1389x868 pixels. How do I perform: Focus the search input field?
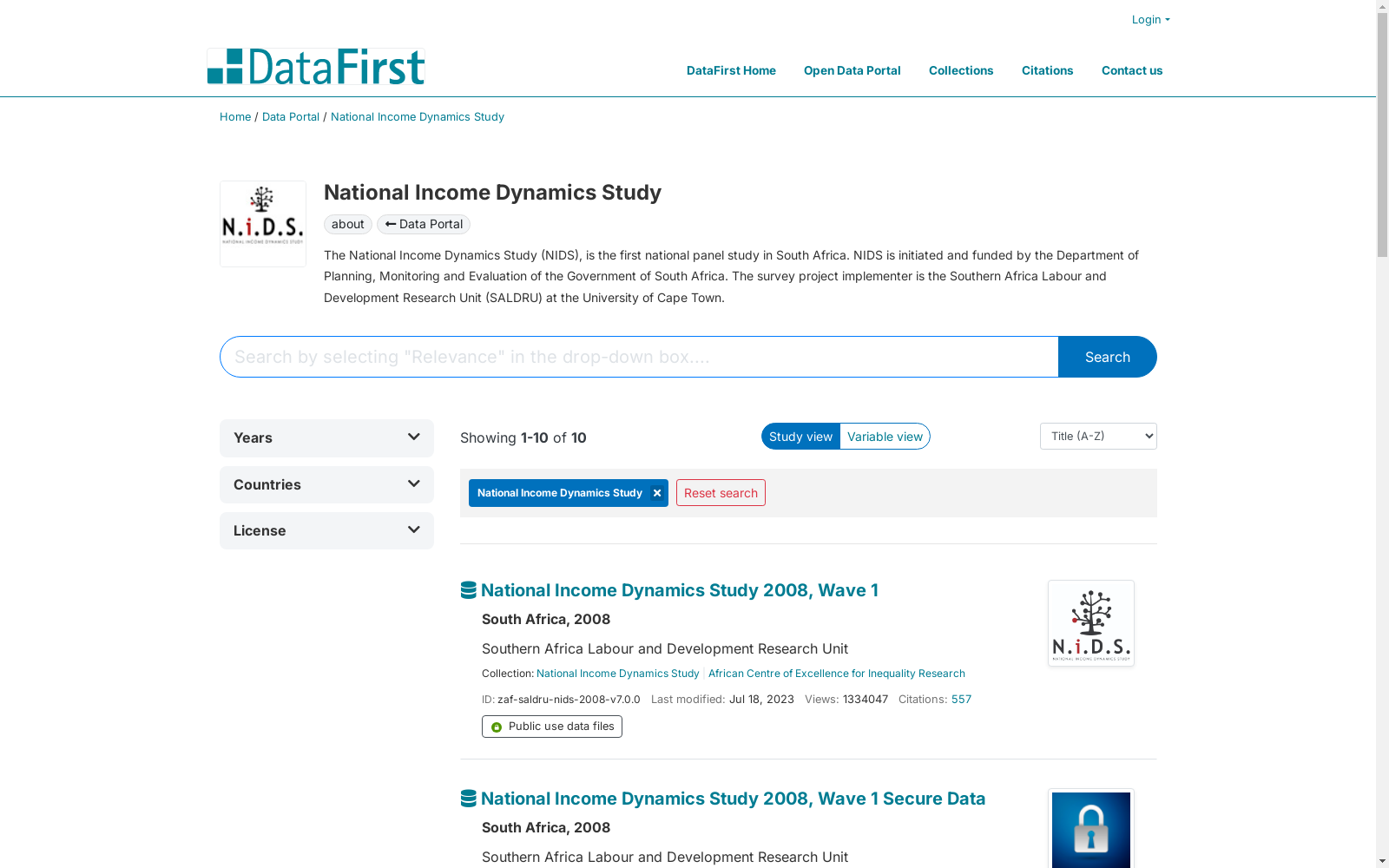639,357
